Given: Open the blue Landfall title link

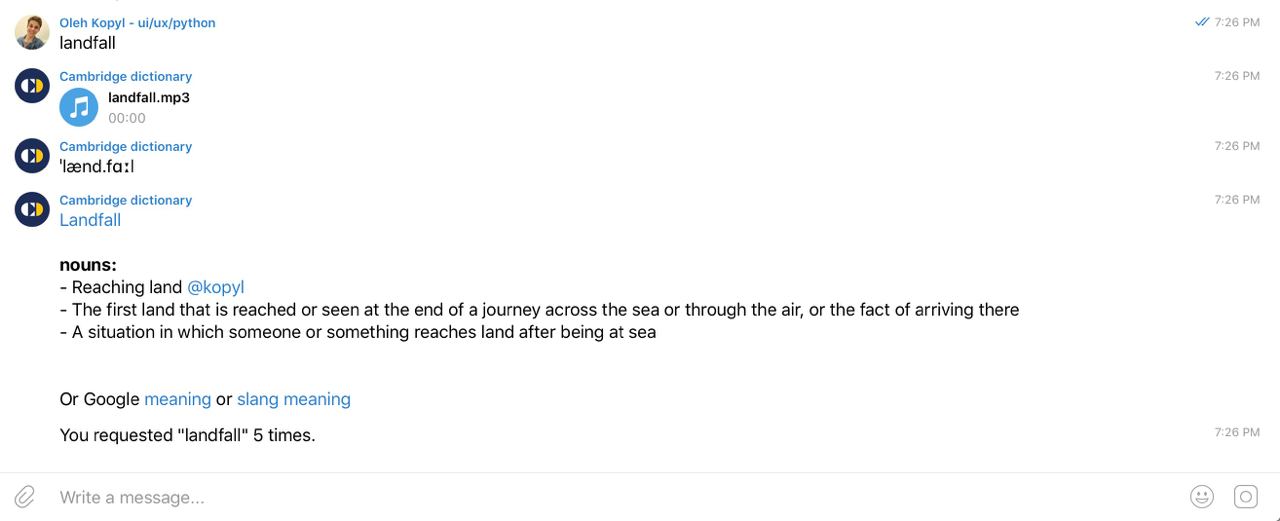Looking at the screenshot, I should (90, 220).
